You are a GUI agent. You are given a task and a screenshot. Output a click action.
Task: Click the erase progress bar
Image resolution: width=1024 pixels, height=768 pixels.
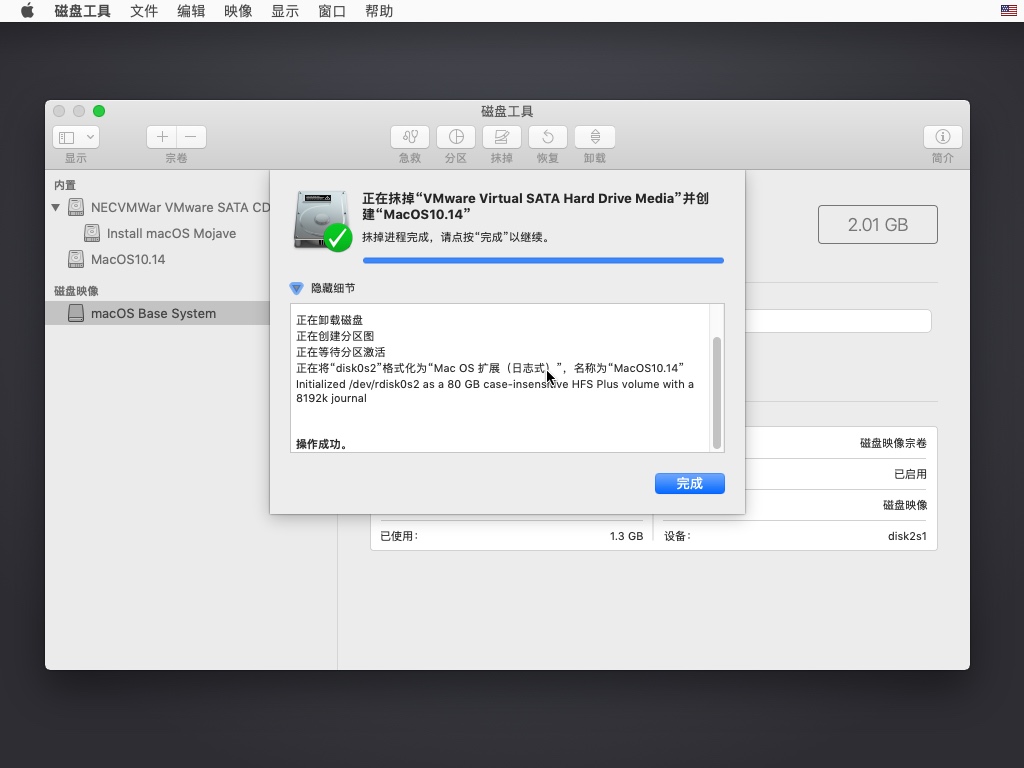543,261
